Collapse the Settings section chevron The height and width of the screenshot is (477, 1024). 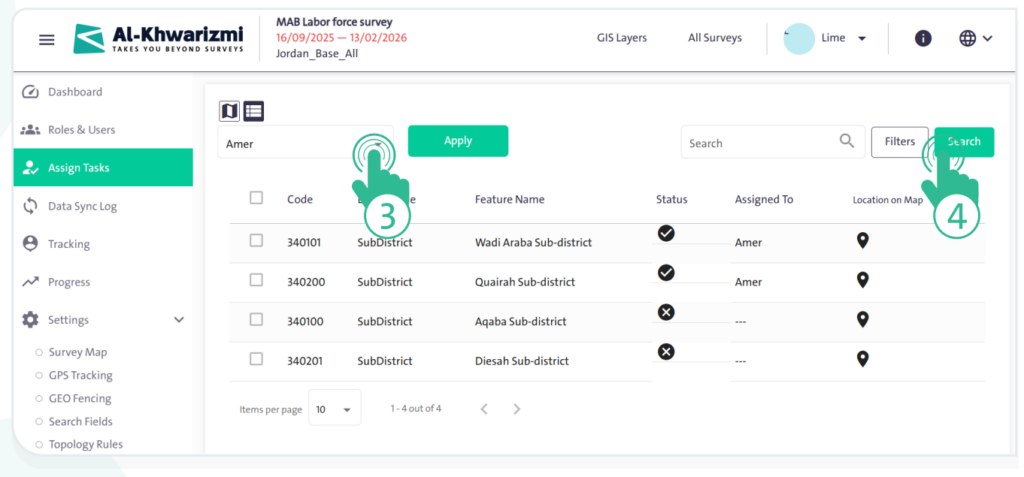pyautogui.click(x=179, y=320)
